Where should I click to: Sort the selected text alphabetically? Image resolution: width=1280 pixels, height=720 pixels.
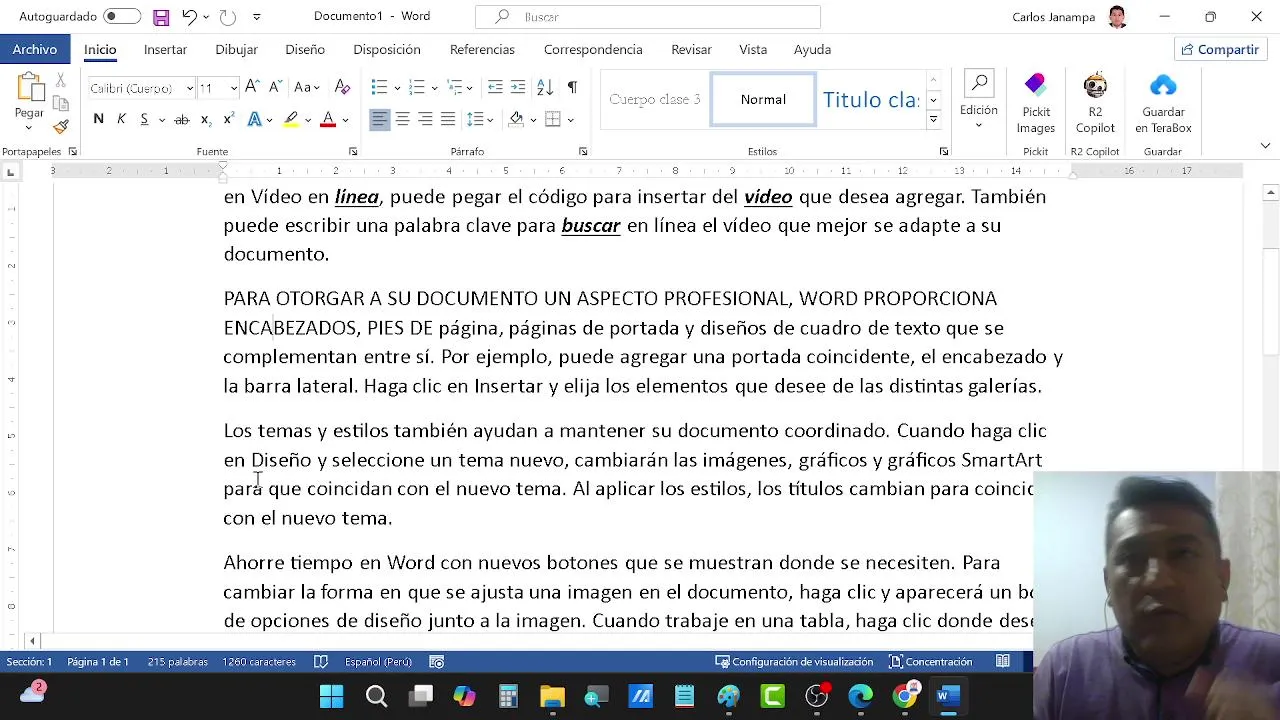tap(545, 87)
